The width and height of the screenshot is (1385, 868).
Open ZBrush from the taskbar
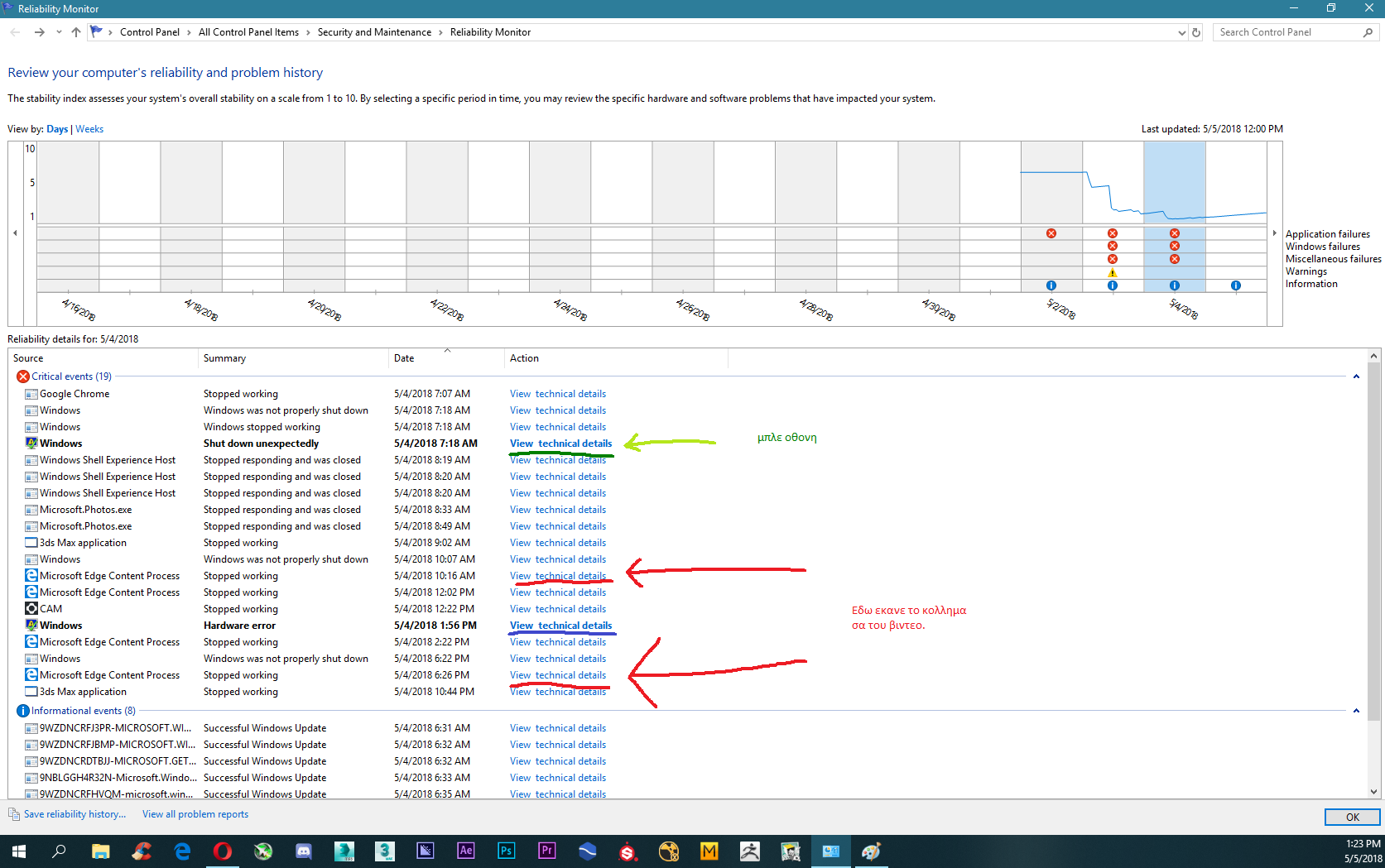(x=750, y=851)
